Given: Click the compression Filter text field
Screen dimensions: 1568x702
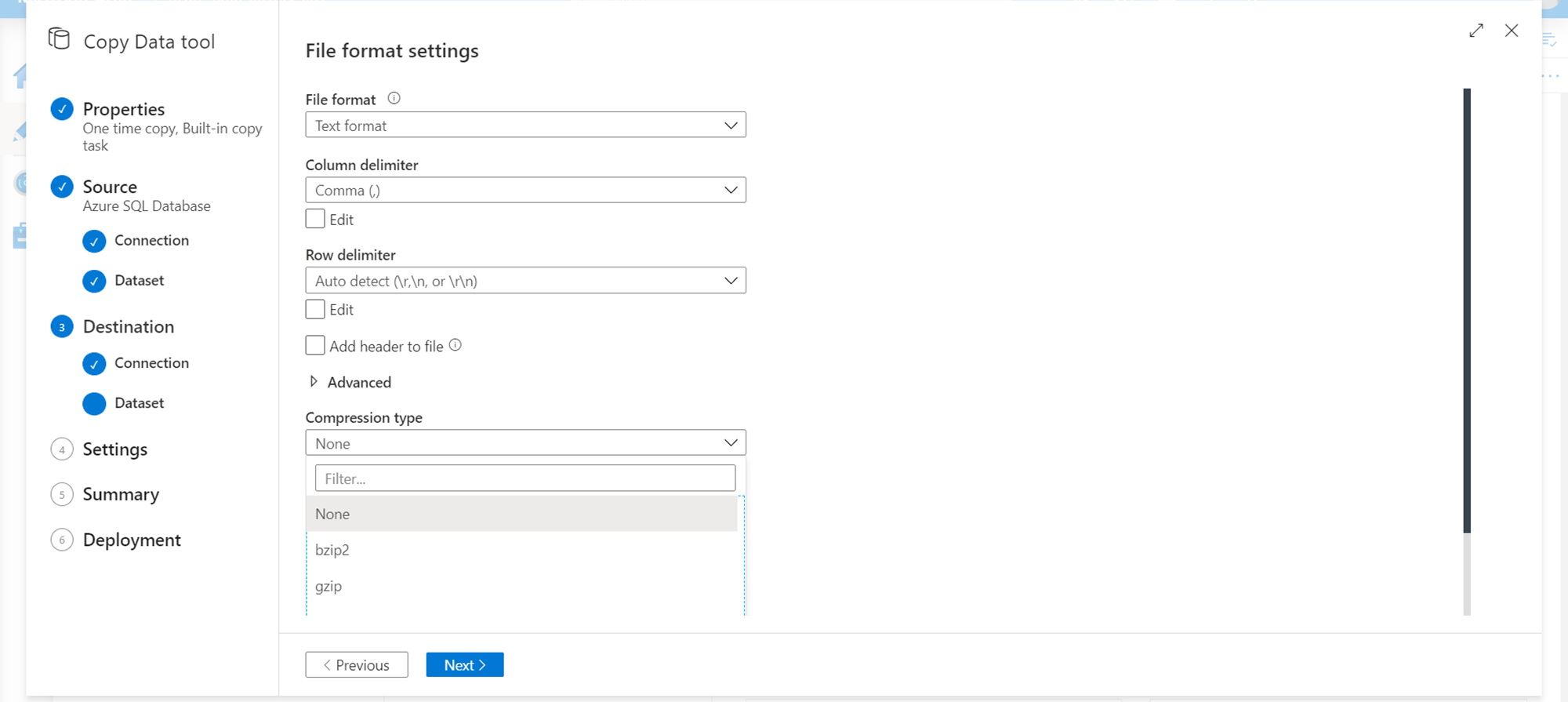Looking at the screenshot, I should click(x=525, y=478).
